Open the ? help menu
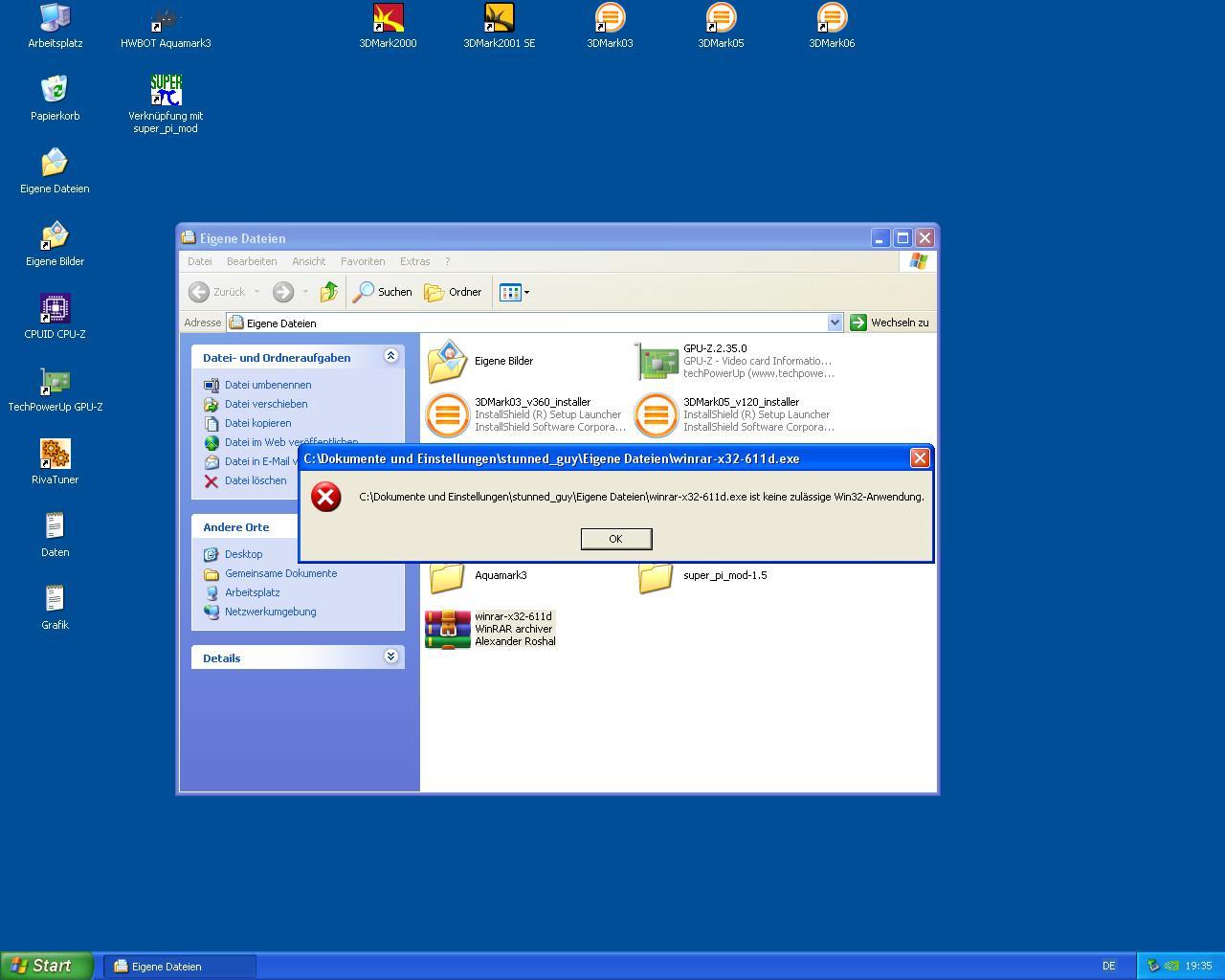The height and width of the screenshot is (980, 1225). [x=447, y=261]
